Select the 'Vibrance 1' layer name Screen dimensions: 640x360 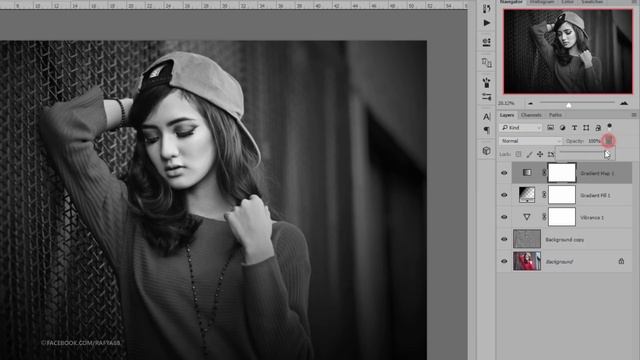click(x=592, y=218)
